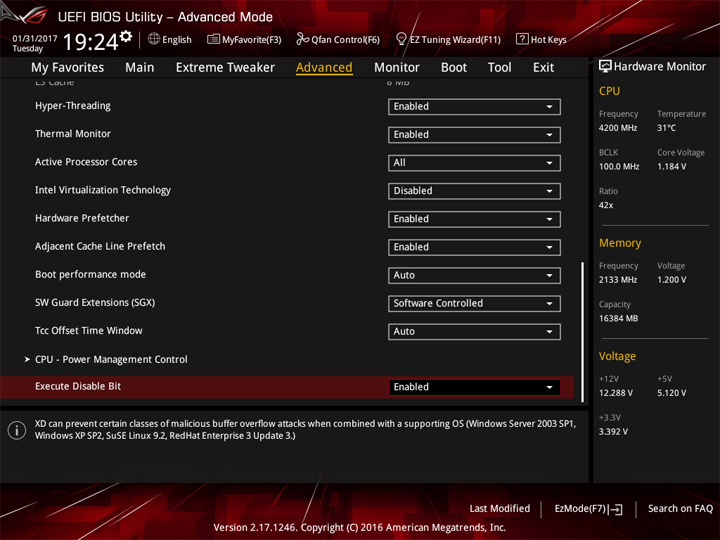This screenshot has width=720, height=540.
Task: Click the 19:24 clock display
Action: click(90, 42)
